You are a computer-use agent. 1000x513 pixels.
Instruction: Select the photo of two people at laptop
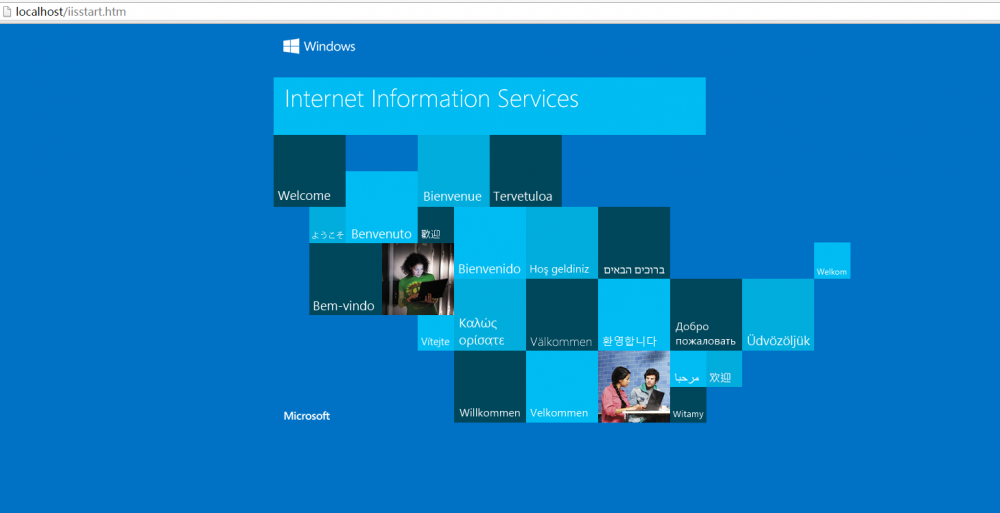point(634,387)
